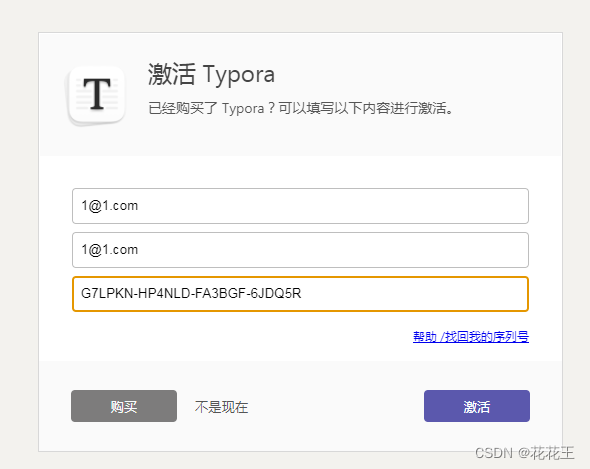590x469 pixels.
Task: Choose 不是现在 to skip activation
Action: (221, 407)
